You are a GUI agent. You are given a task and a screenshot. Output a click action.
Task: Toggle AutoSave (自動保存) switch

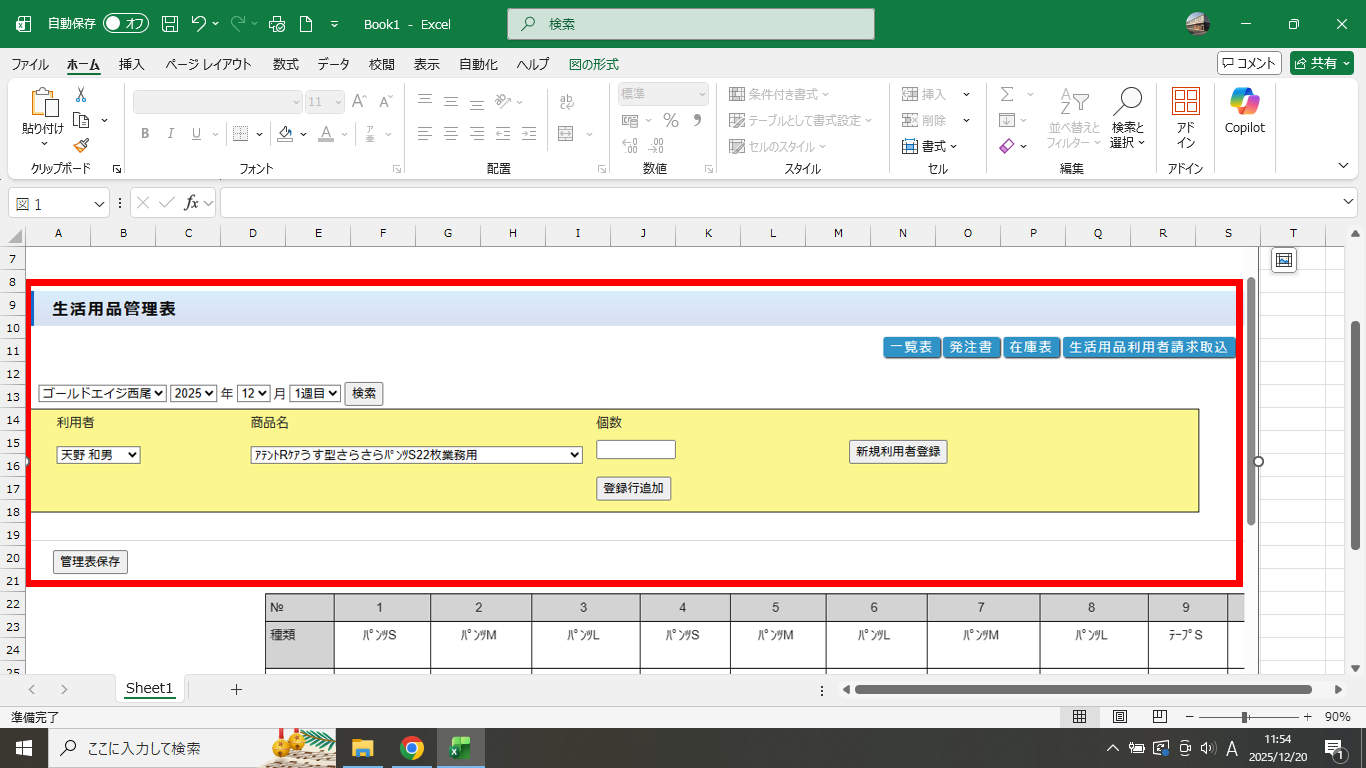(125, 24)
